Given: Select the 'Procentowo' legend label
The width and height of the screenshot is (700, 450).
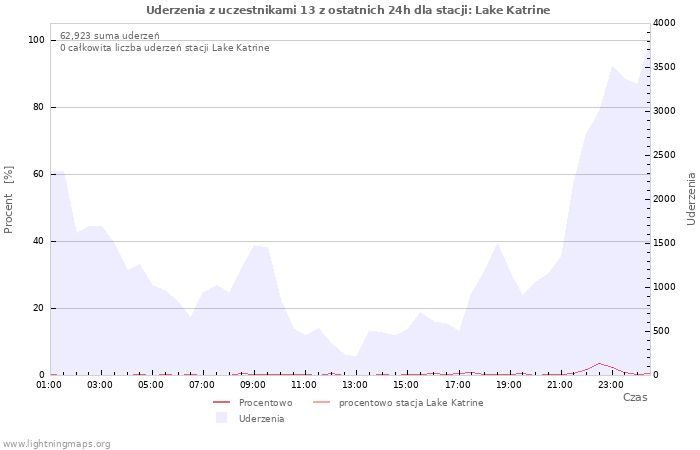Looking at the screenshot, I should click(x=265, y=403).
